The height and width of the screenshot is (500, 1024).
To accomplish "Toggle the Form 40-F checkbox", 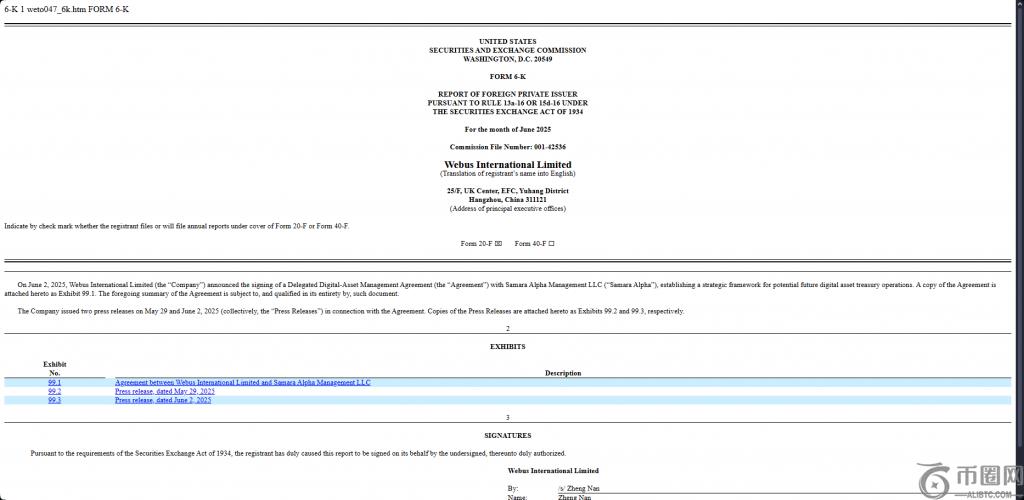I will (551, 244).
